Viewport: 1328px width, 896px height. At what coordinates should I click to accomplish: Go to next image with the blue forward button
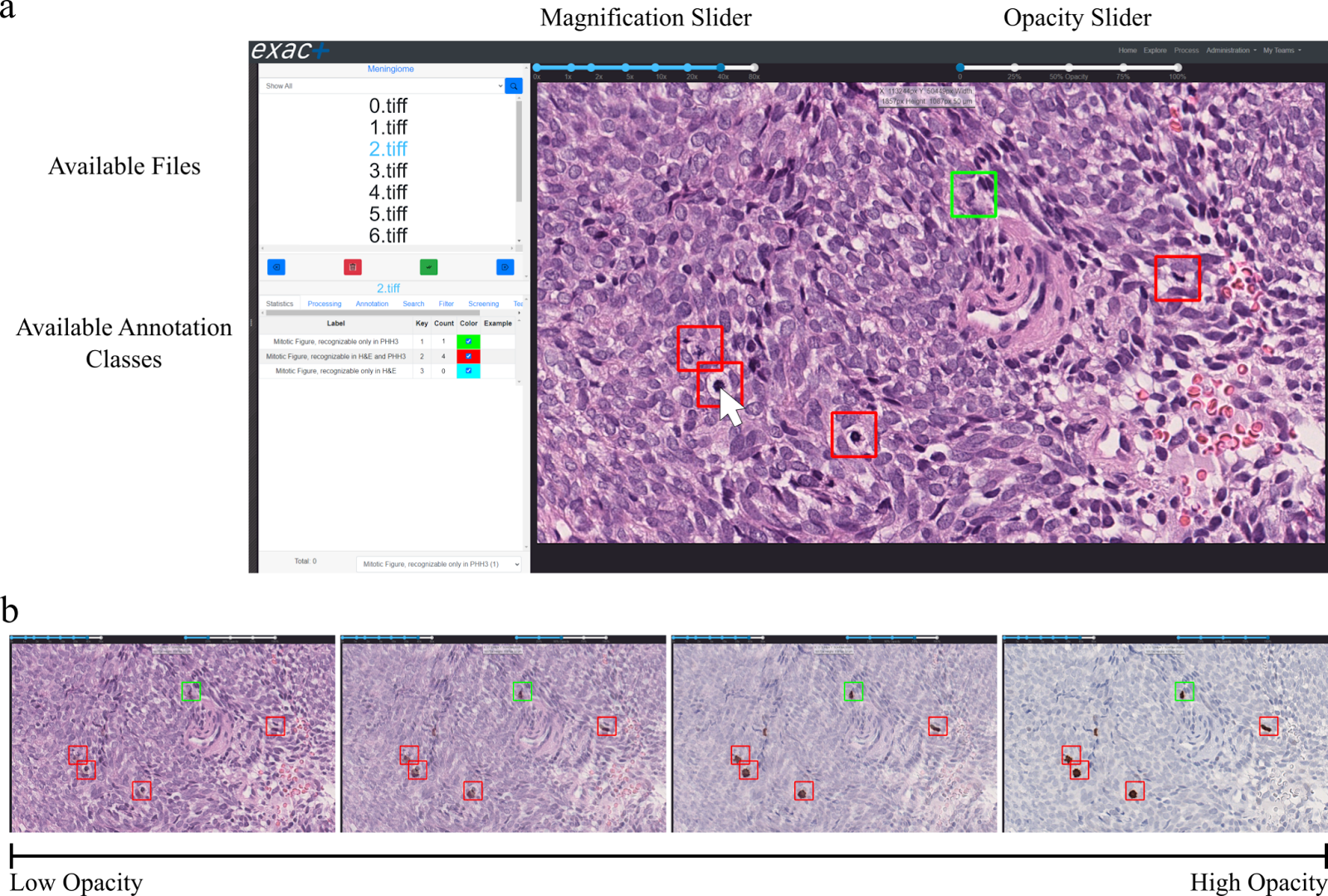pyautogui.click(x=505, y=267)
